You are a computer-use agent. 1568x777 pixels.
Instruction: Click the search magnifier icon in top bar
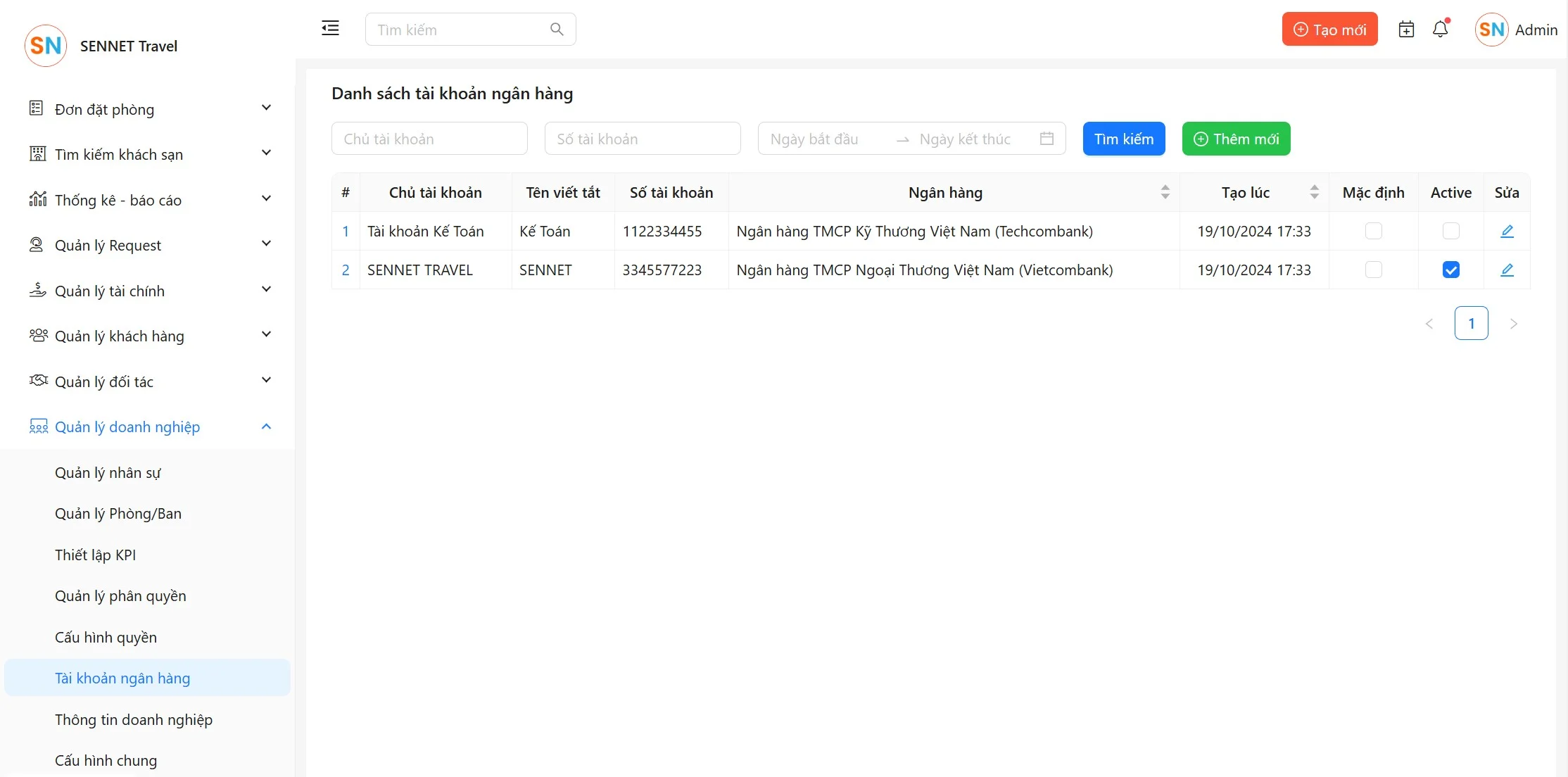coord(557,30)
